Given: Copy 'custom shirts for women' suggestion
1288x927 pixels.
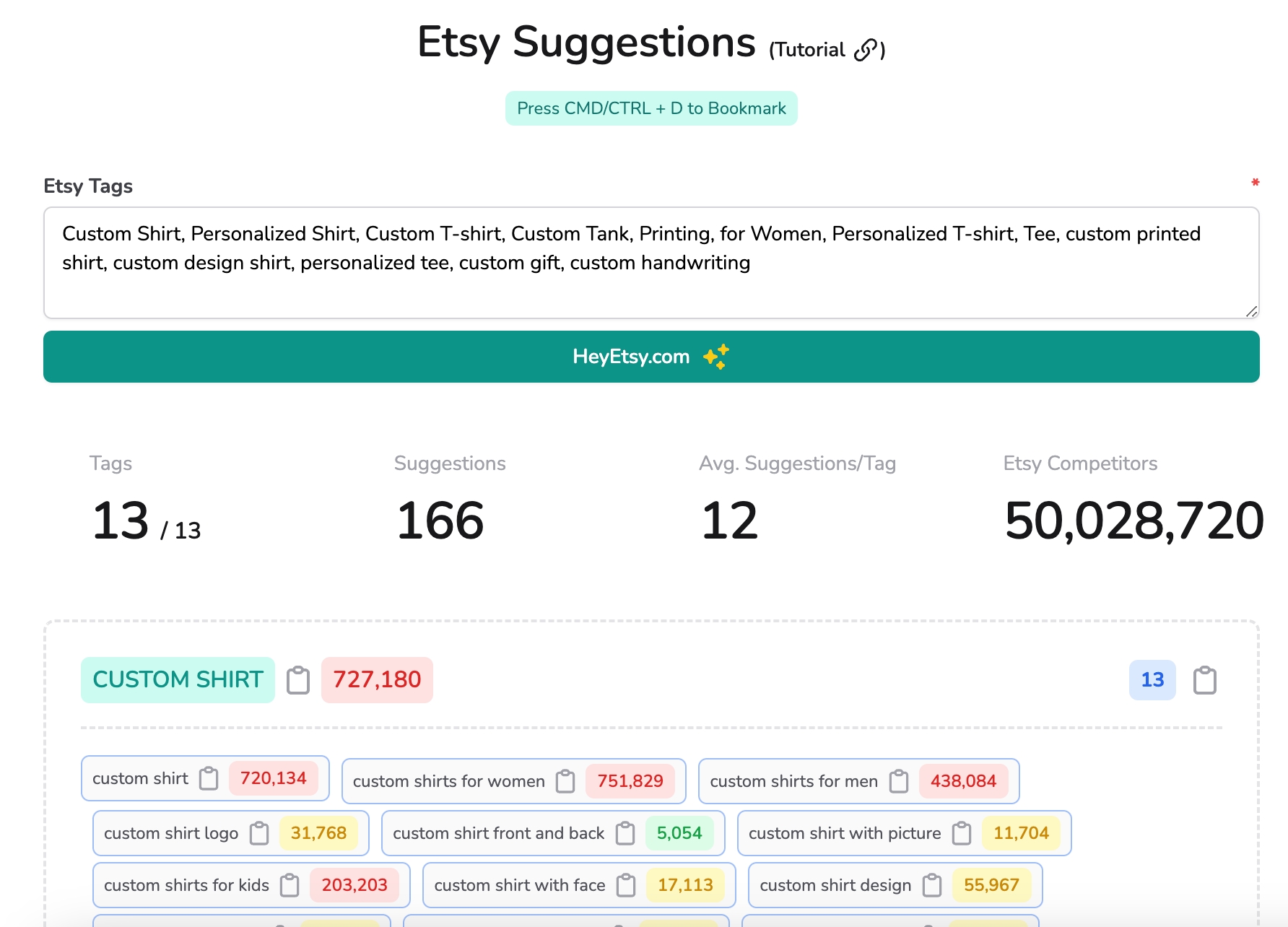Looking at the screenshot, I should [565, 781].
